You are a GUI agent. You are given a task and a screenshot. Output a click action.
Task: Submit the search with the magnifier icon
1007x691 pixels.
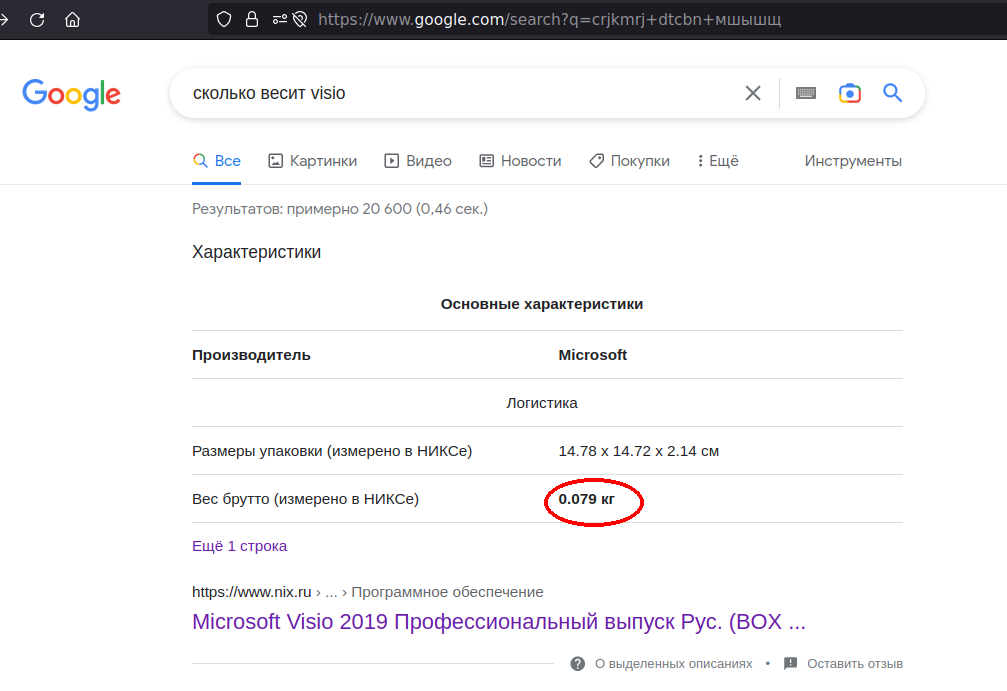tap(892, 93)
